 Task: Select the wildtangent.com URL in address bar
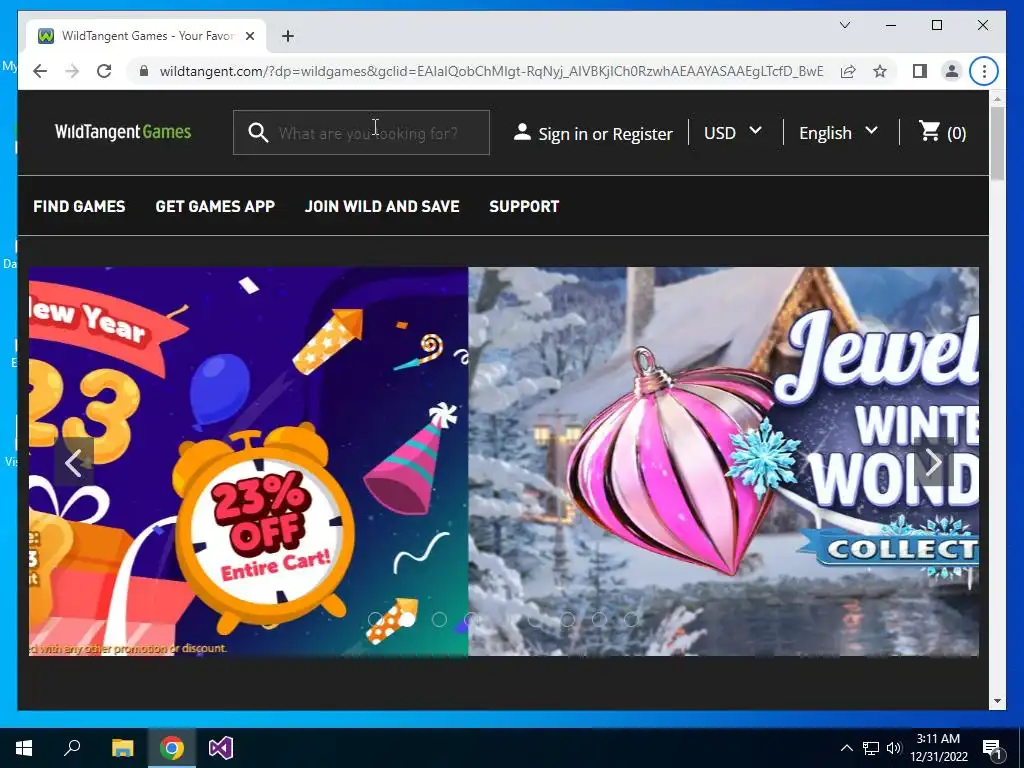click(x=491, y=71)
